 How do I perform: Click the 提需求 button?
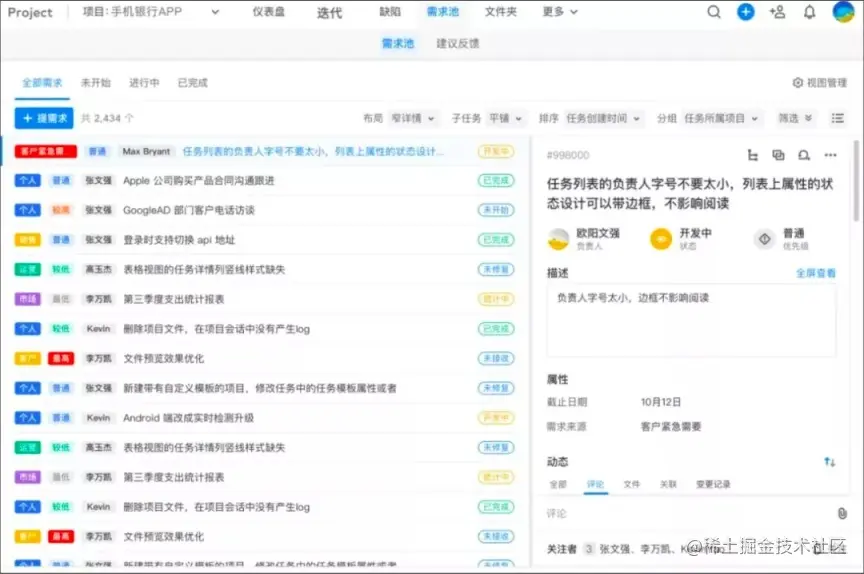click(x=44, y=118)
